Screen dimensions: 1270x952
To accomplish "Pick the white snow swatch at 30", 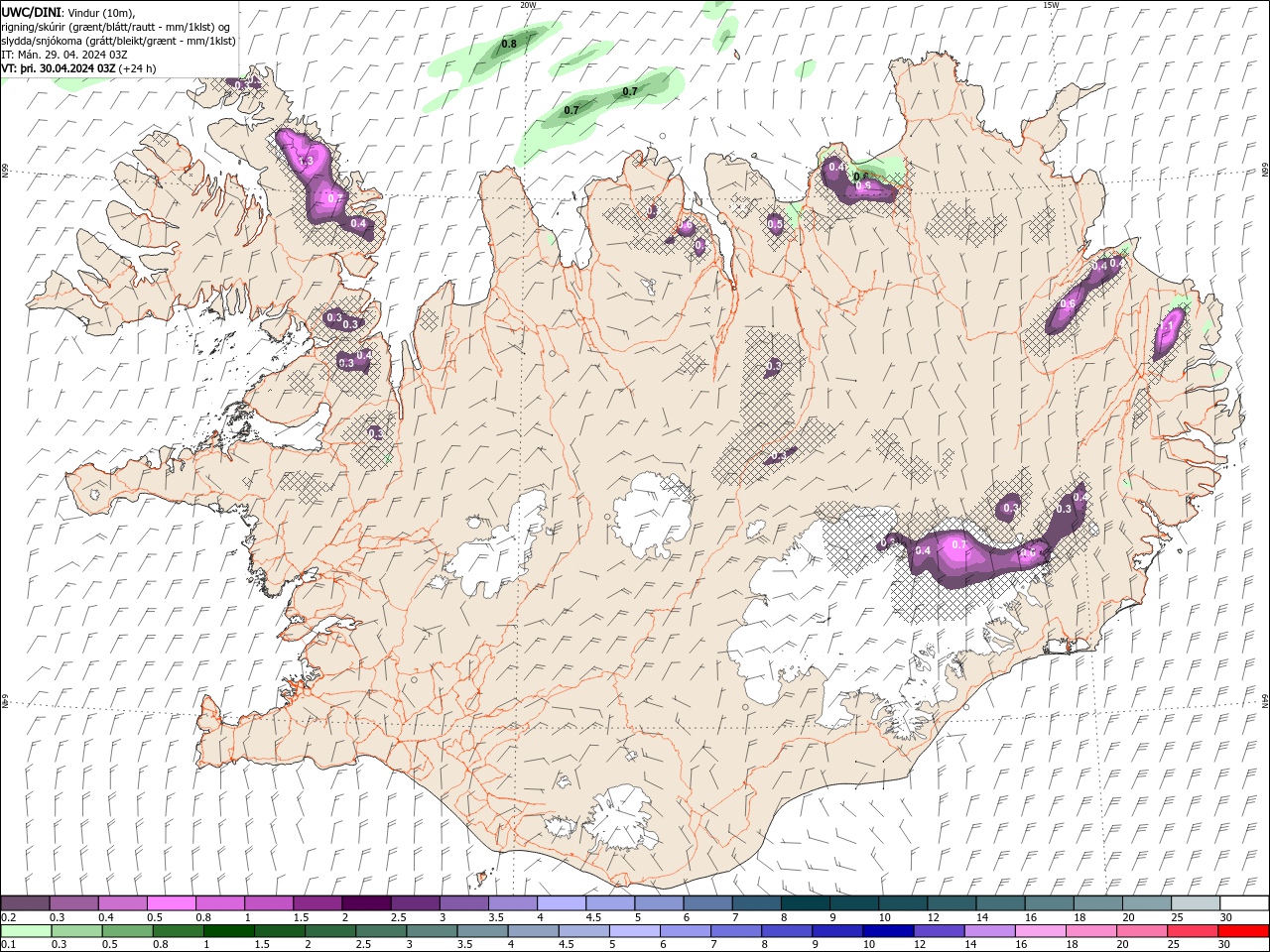I will pyautogui.click(x=1243, y=903).
